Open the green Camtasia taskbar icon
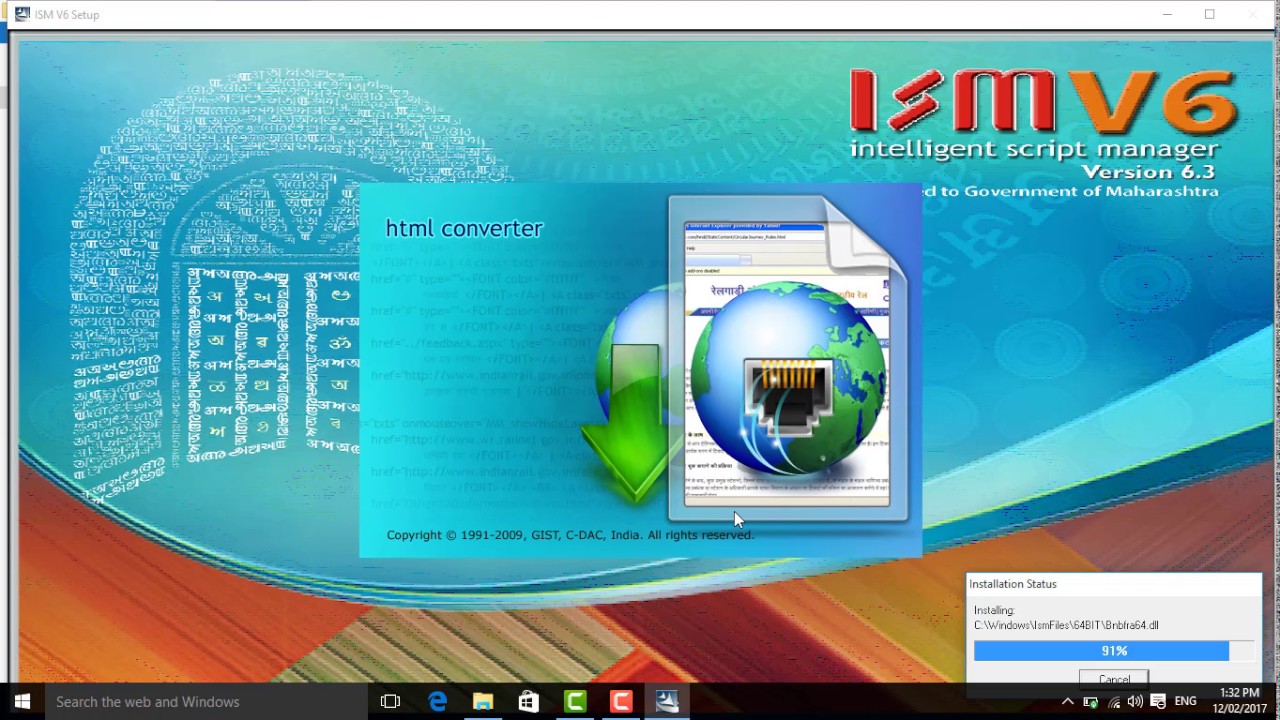This screenshot has width=1280, height=720. [575, 702]
